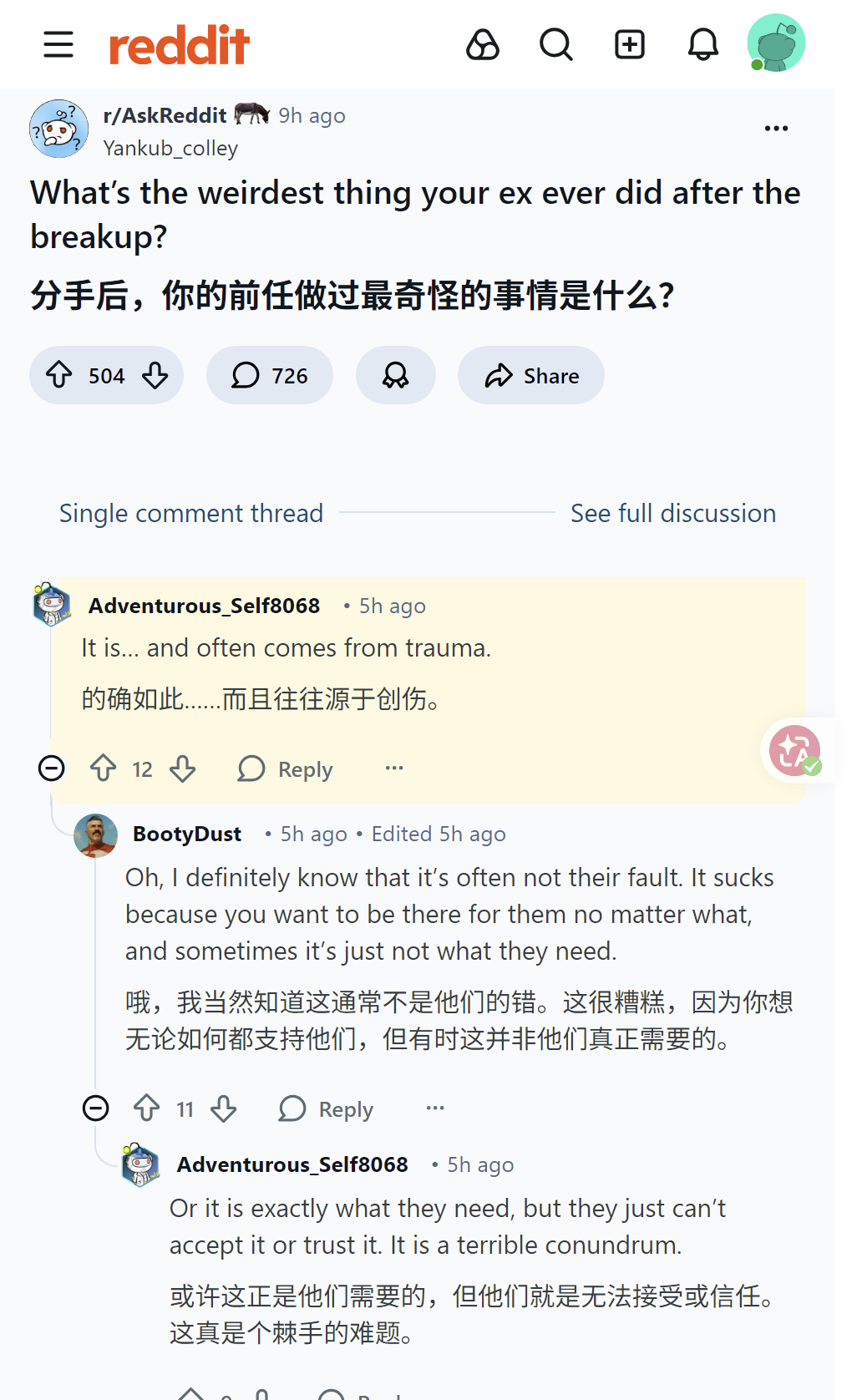Screen dimensions: 852x1400
Task: Collapse Adventurous_Self8068's top comment thread
Action: click(x=52, y=768)
